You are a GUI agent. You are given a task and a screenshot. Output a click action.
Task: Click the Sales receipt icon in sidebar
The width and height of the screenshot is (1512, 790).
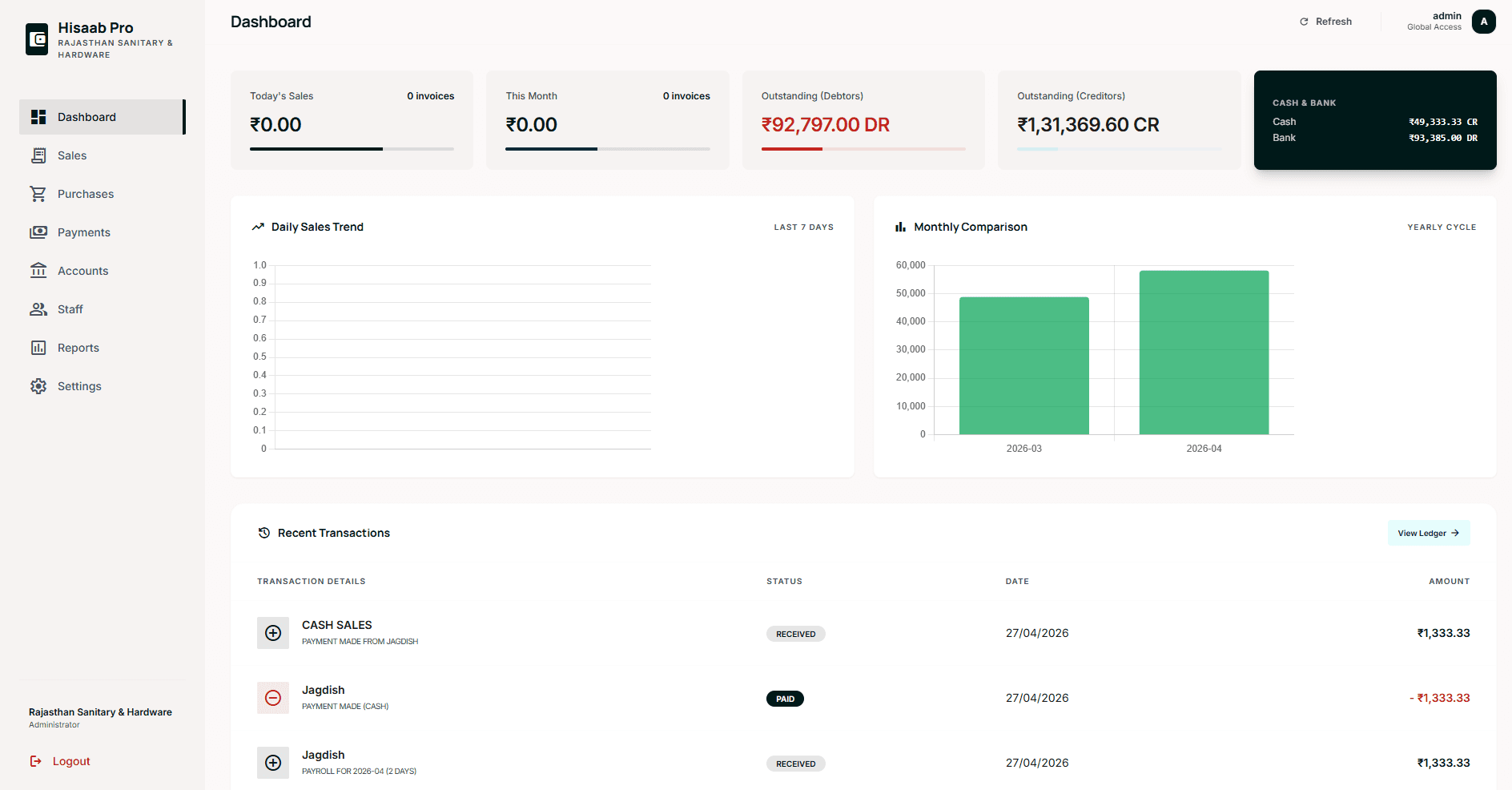38,155
